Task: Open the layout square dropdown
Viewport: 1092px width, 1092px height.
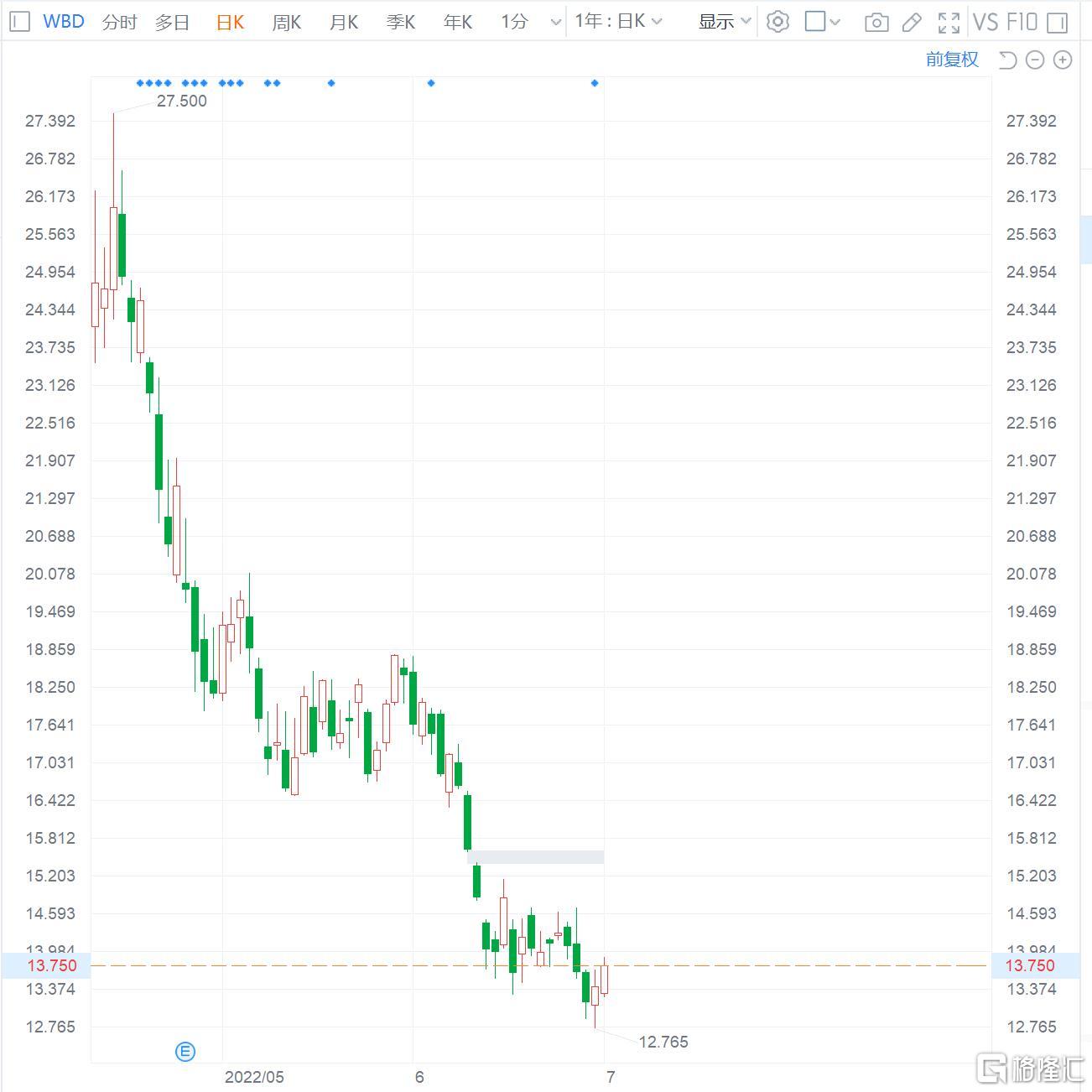Action: click(822, 22)
